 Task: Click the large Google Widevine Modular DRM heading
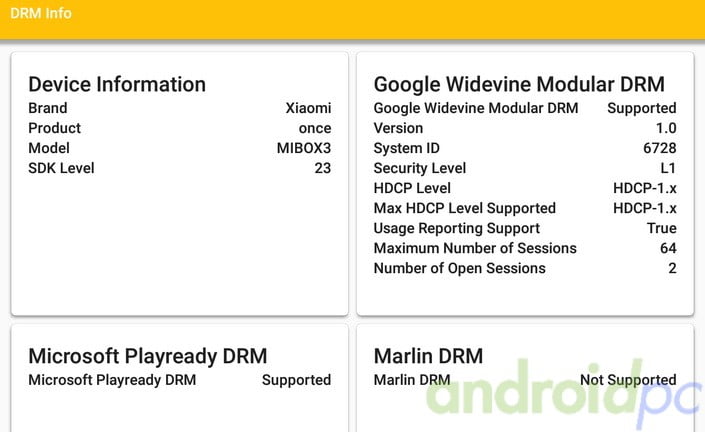(519, 84)
